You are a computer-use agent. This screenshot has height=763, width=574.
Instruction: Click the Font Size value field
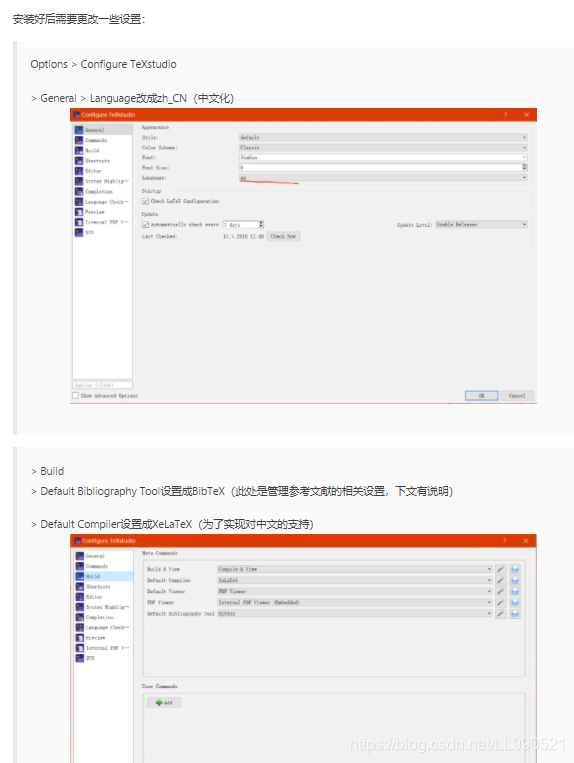click(x=380, y=167)
